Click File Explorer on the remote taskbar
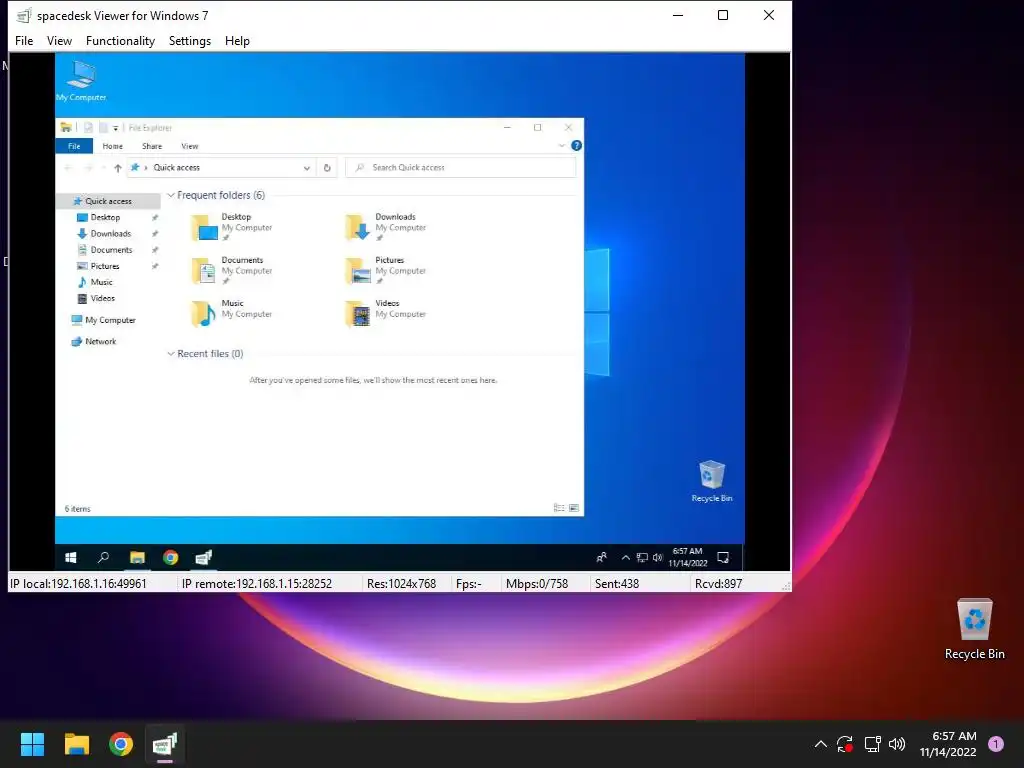The width and height of the screenshot is (1024, 768). coord(137,558)
